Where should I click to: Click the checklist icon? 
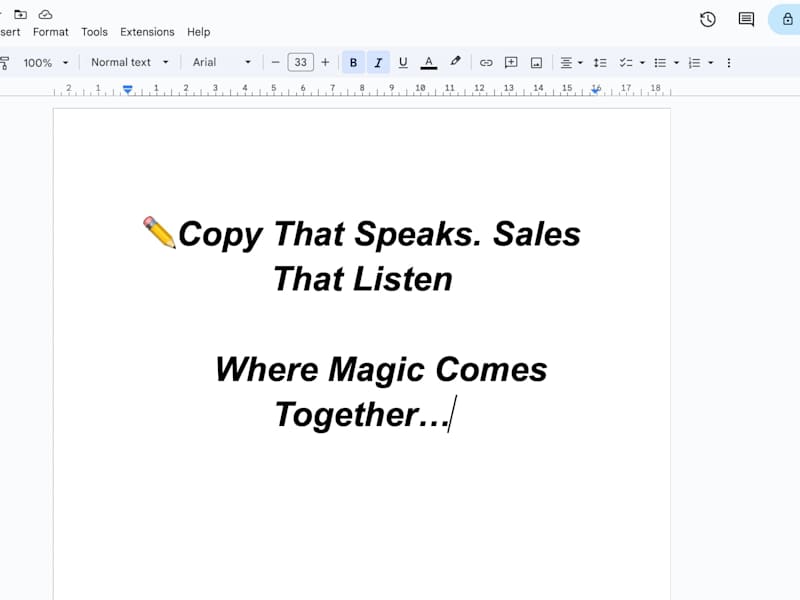coord(626,62)
